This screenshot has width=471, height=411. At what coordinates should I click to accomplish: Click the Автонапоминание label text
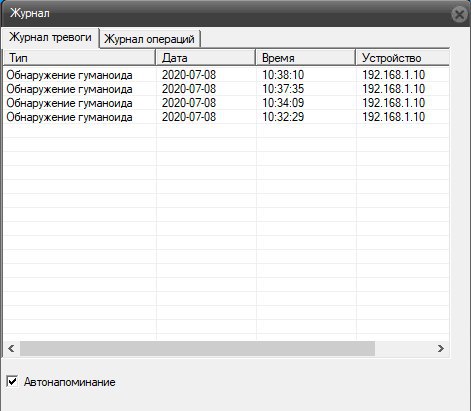(70, 382)
